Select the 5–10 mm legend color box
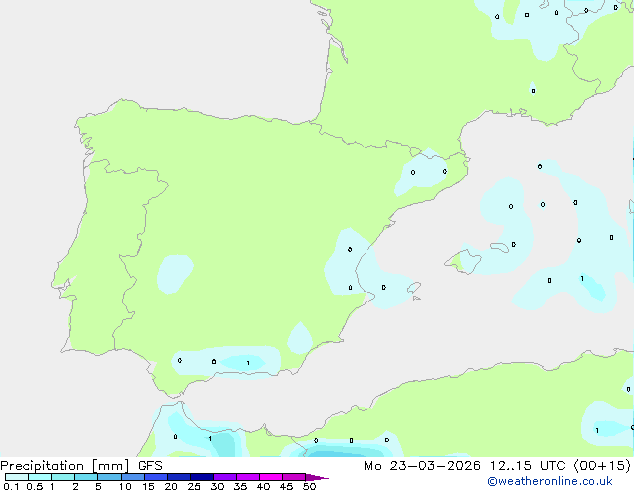Screen dimensions: 634x490 [109, 477]
